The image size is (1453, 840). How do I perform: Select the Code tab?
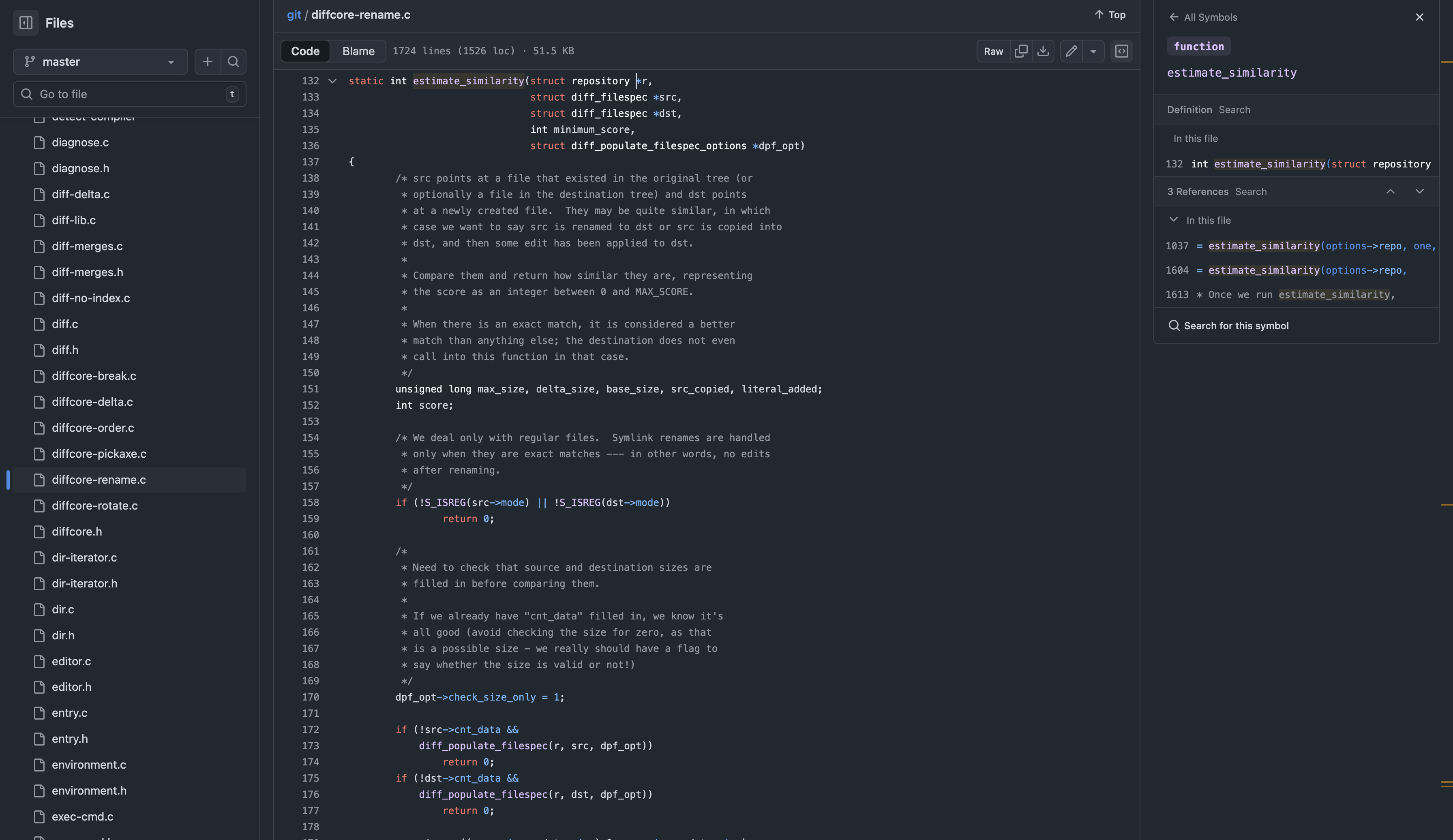point(305,51)
